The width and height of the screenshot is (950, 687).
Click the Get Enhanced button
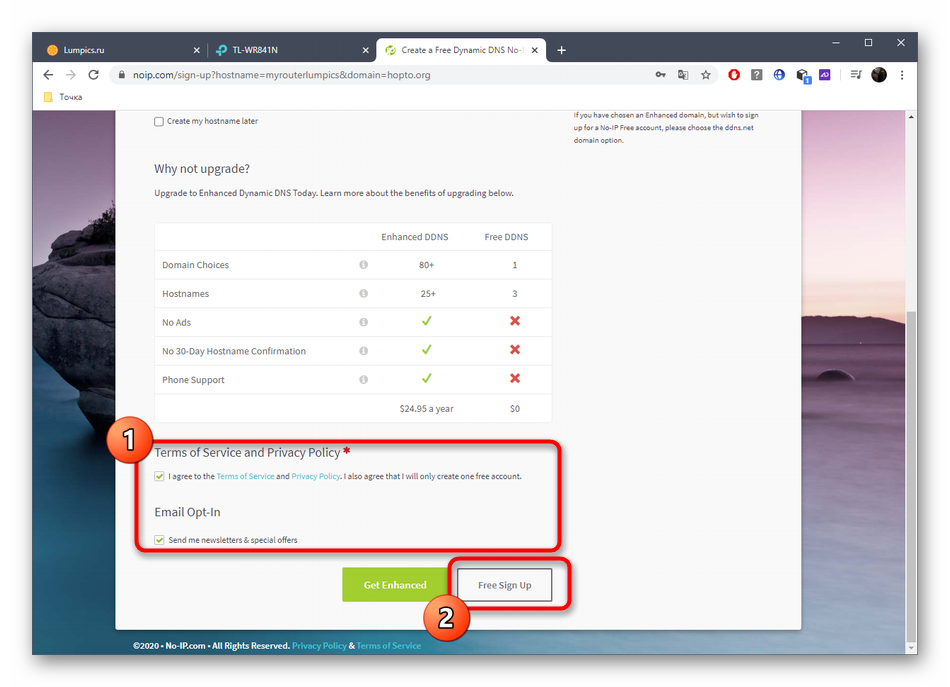coord(395,585)
